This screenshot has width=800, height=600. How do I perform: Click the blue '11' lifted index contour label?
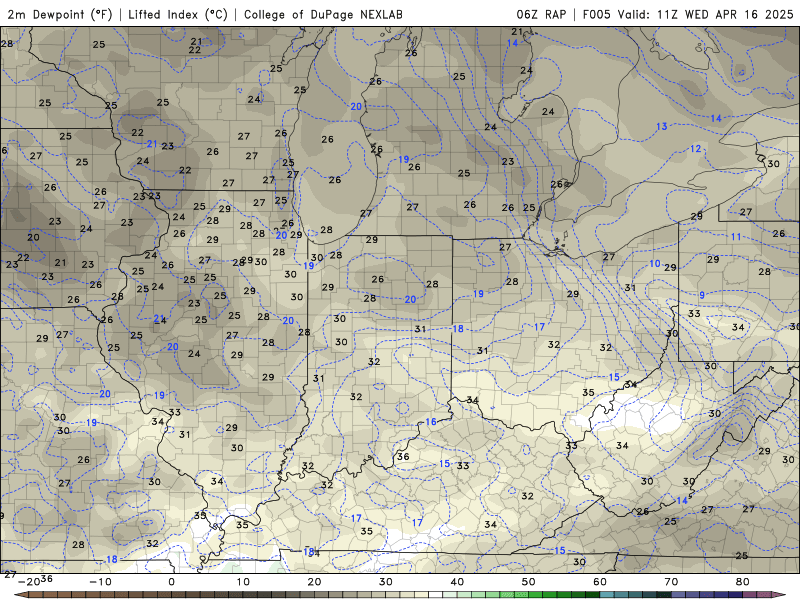pos(736,237)
